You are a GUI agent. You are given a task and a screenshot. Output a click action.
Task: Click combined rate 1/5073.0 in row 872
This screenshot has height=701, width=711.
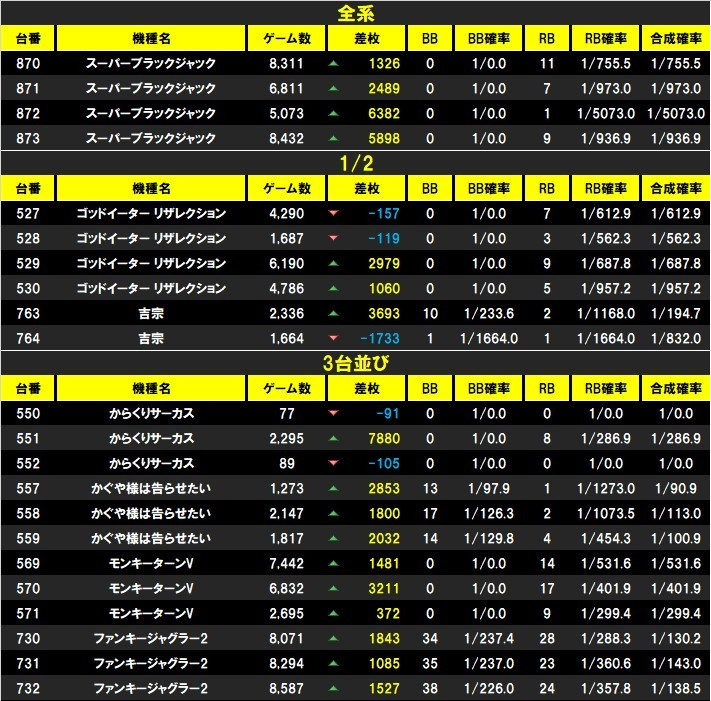(676, 113)
